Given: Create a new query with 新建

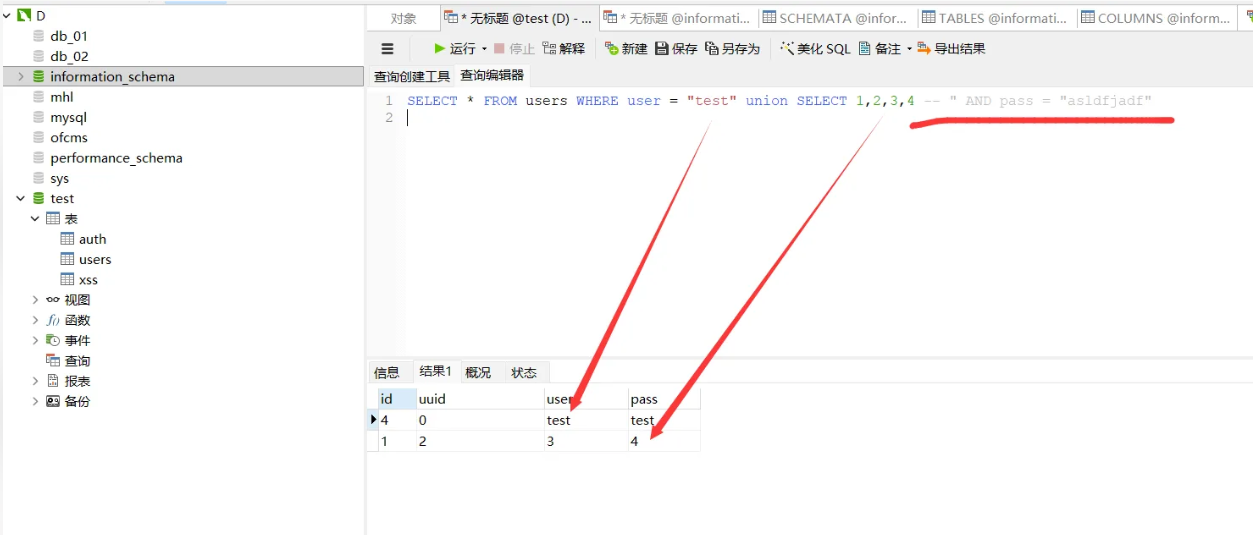Looking at the screenshot, I should click(x=626, y=49).
